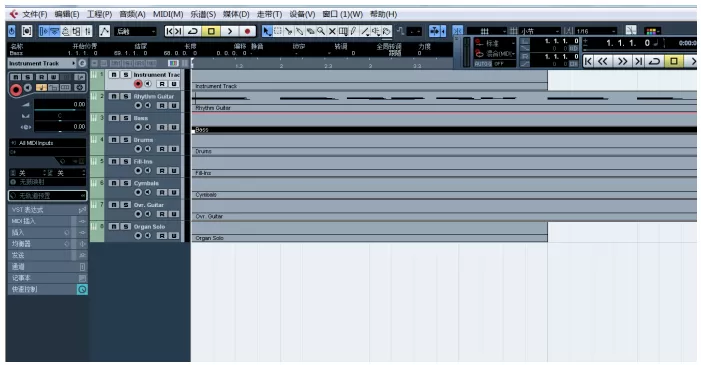Screen dimensions: 701x365
Task: Click the Open Mixer icon
Action: pos(88,31)
